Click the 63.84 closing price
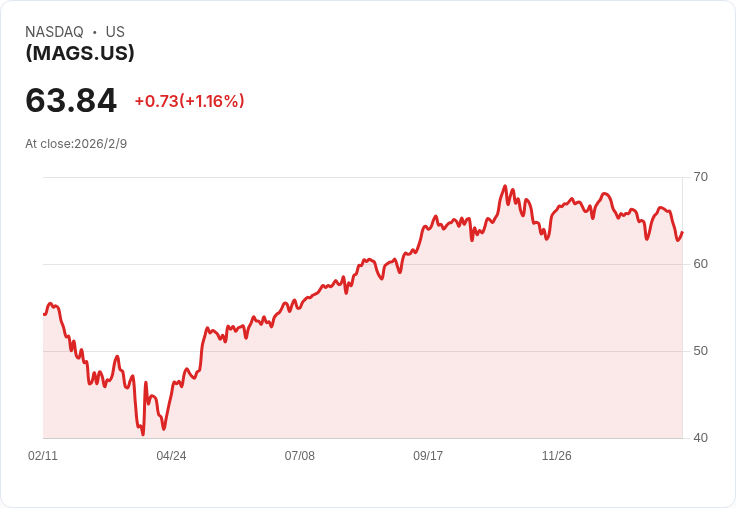Viewport: 736px width, 508px height. 71,100
